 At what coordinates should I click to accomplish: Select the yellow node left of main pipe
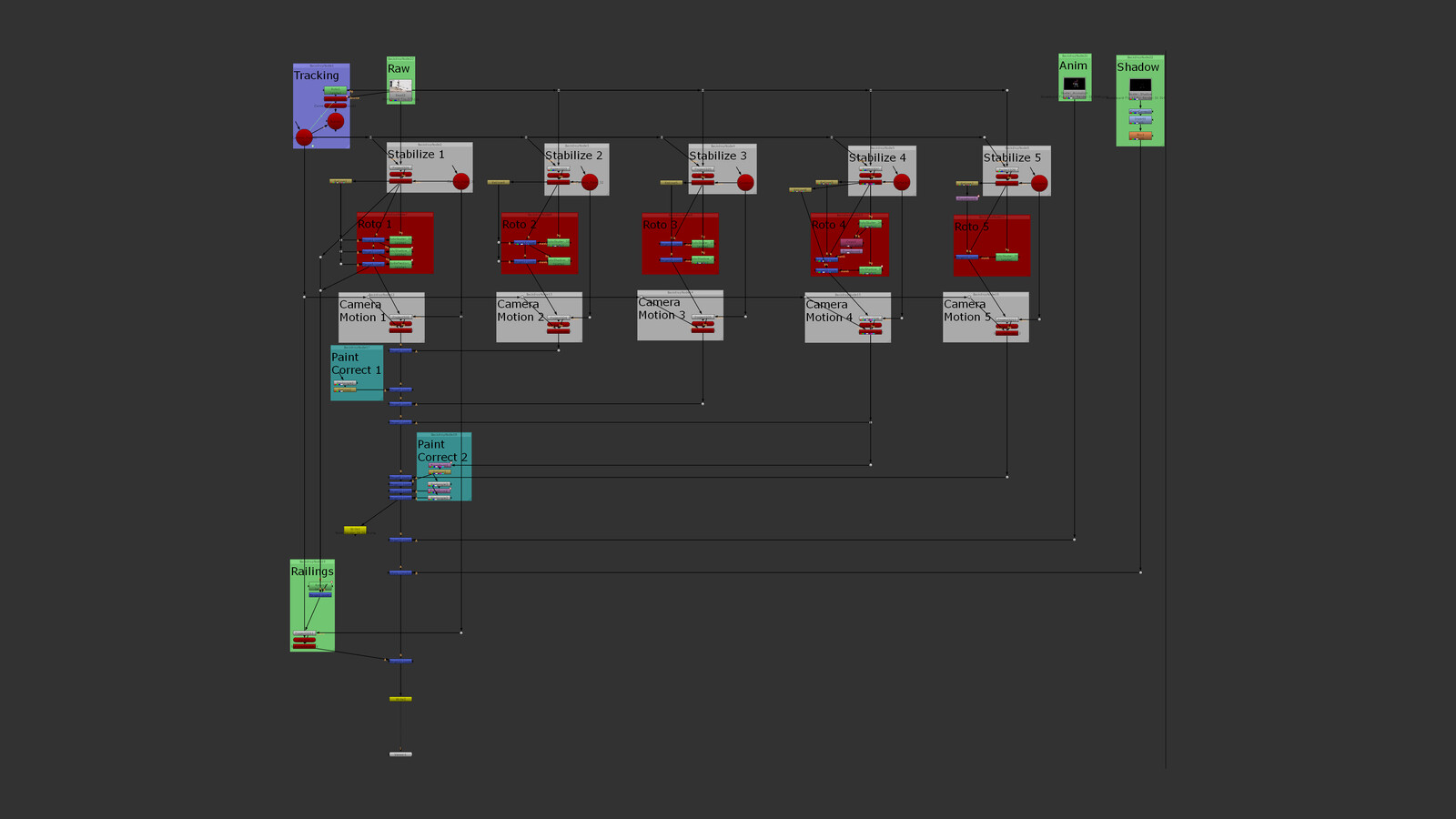tap(355, 530)
